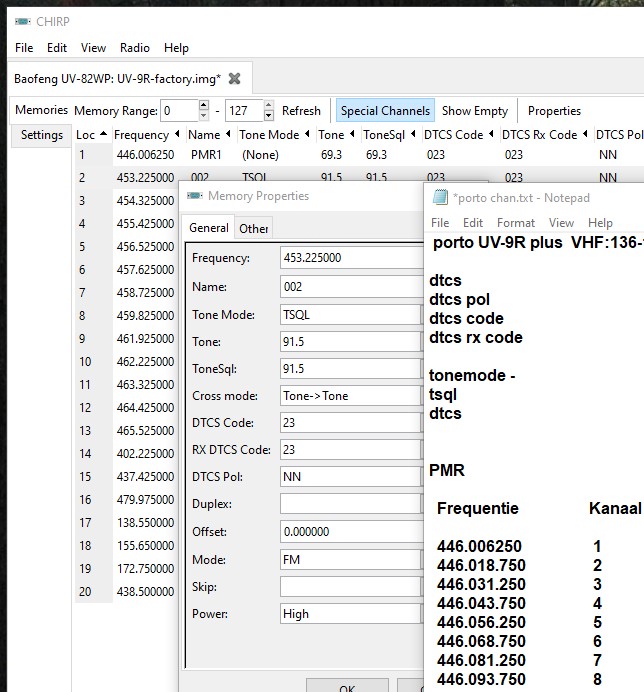The image size is (644, 692).
Task: Decrease the memory range start value
Action: 203,116
